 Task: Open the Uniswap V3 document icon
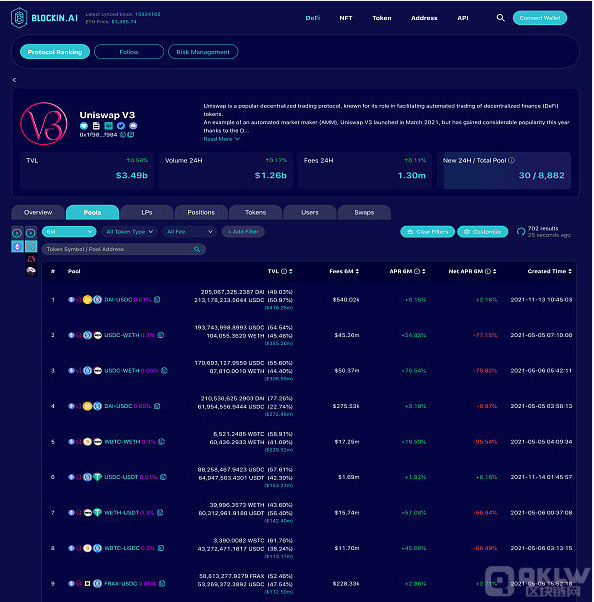[96, 126]
